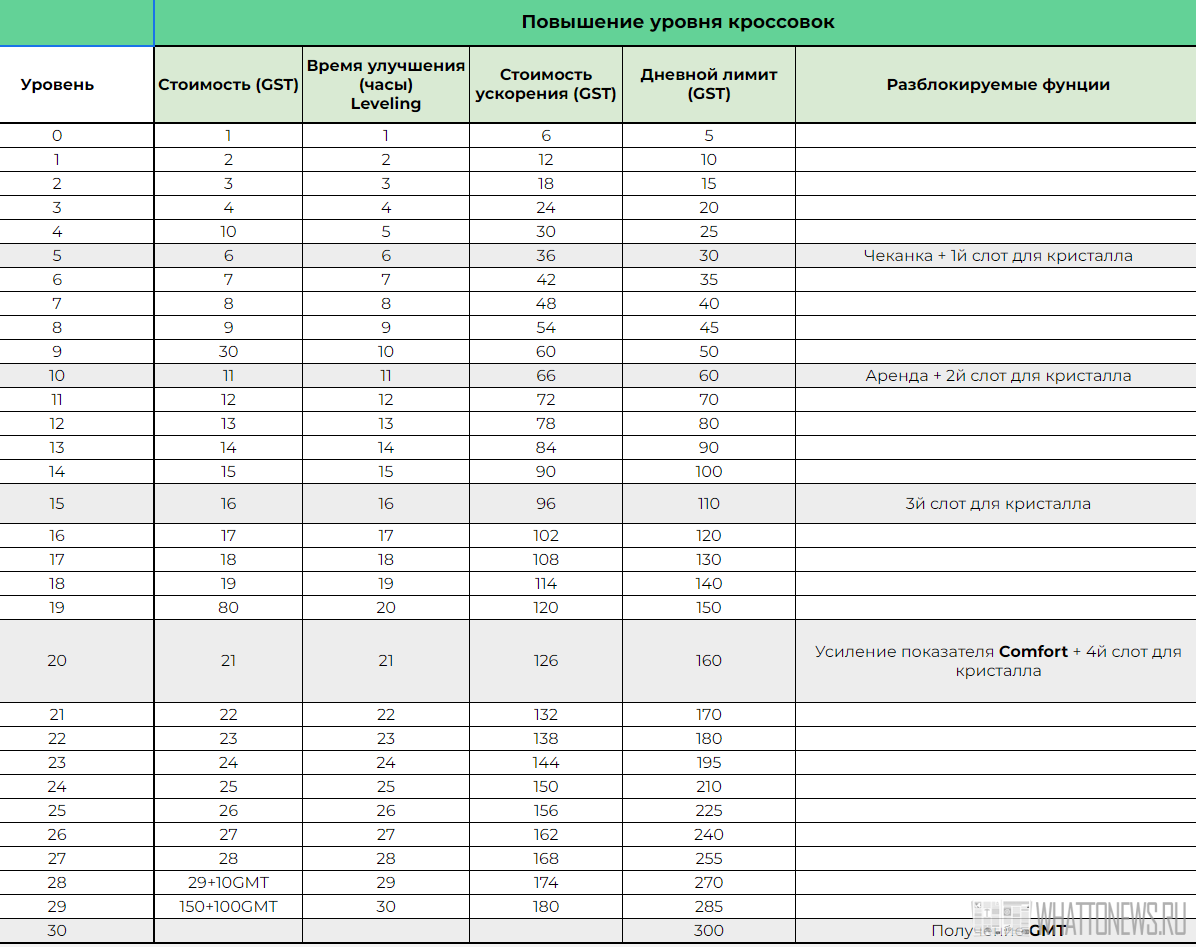This screenshot has height=947, width=1196.
Task: Select the "Уровень" column header
Action: 57,85
